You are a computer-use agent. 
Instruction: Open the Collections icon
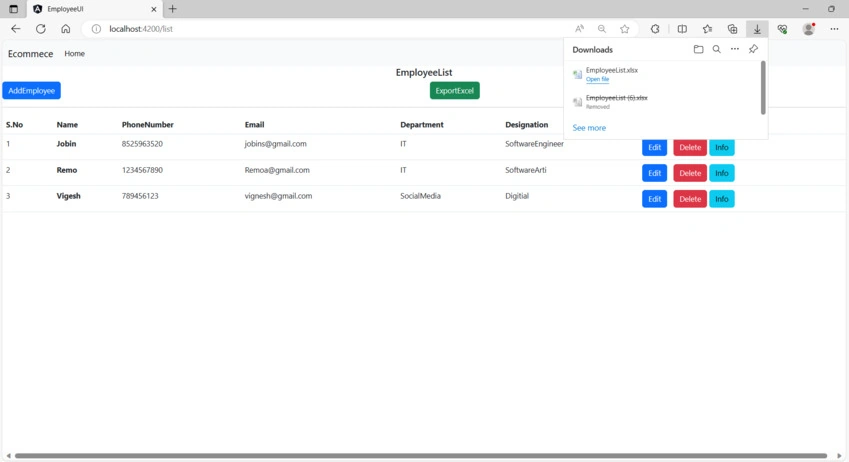[732, 29]
